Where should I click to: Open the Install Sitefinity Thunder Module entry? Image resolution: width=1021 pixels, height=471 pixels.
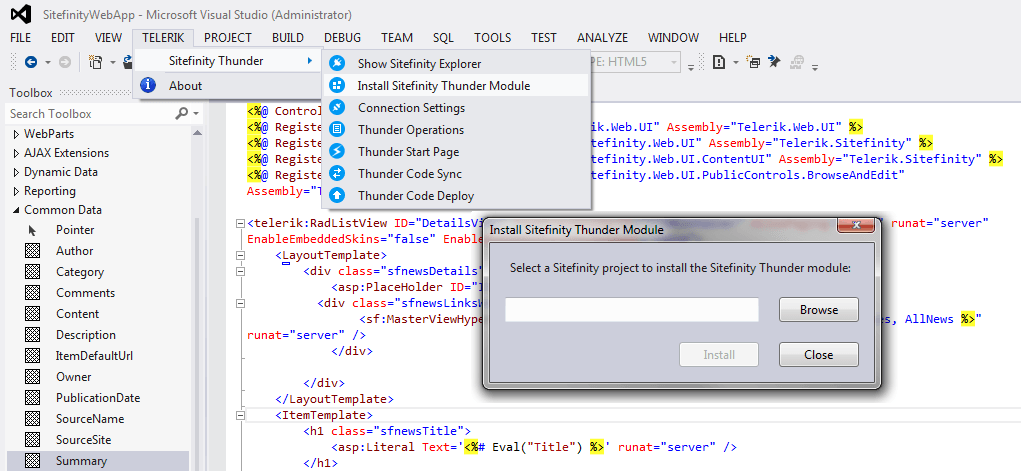tap(443, 86)
